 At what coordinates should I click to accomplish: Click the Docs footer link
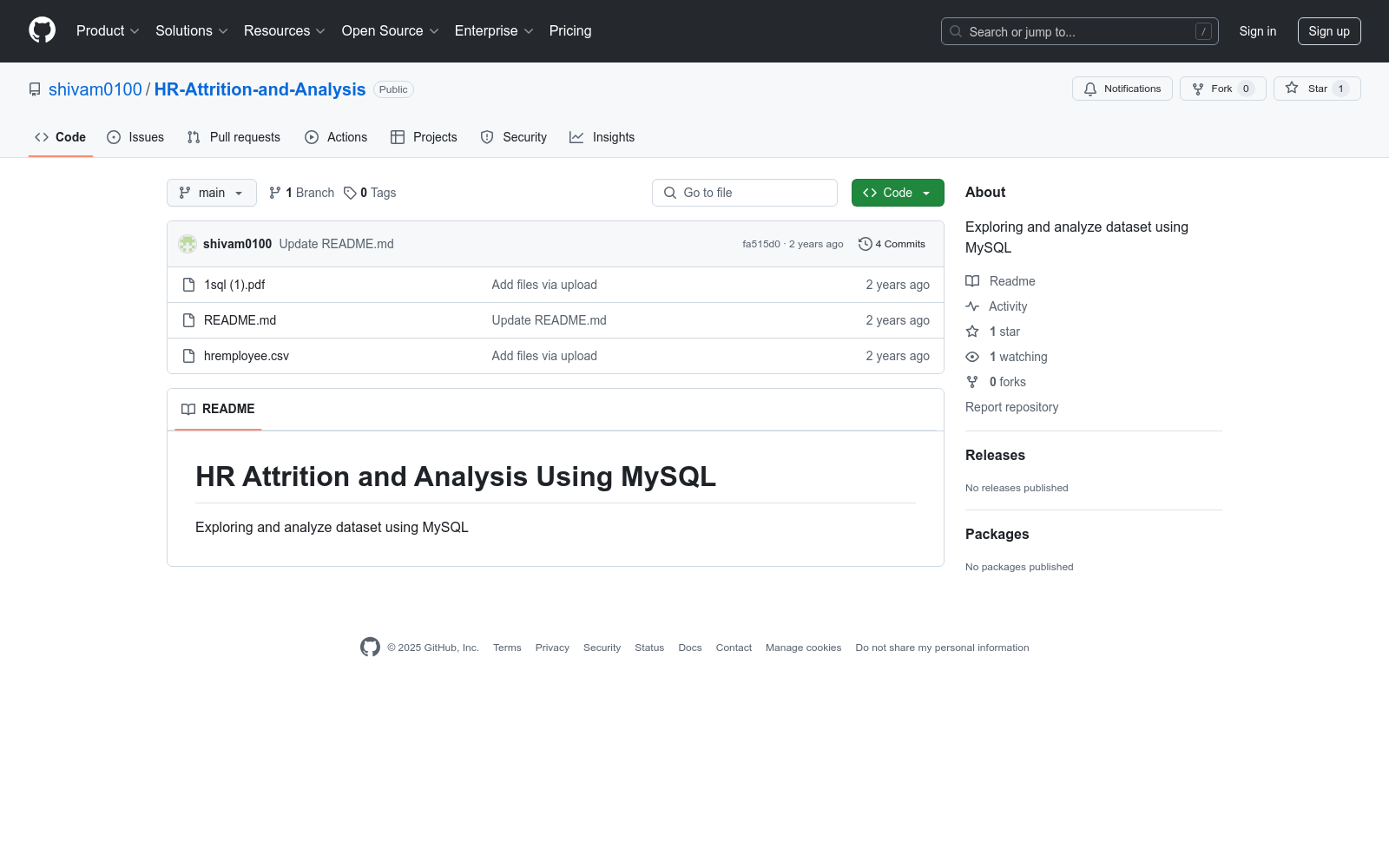point(690,648)
